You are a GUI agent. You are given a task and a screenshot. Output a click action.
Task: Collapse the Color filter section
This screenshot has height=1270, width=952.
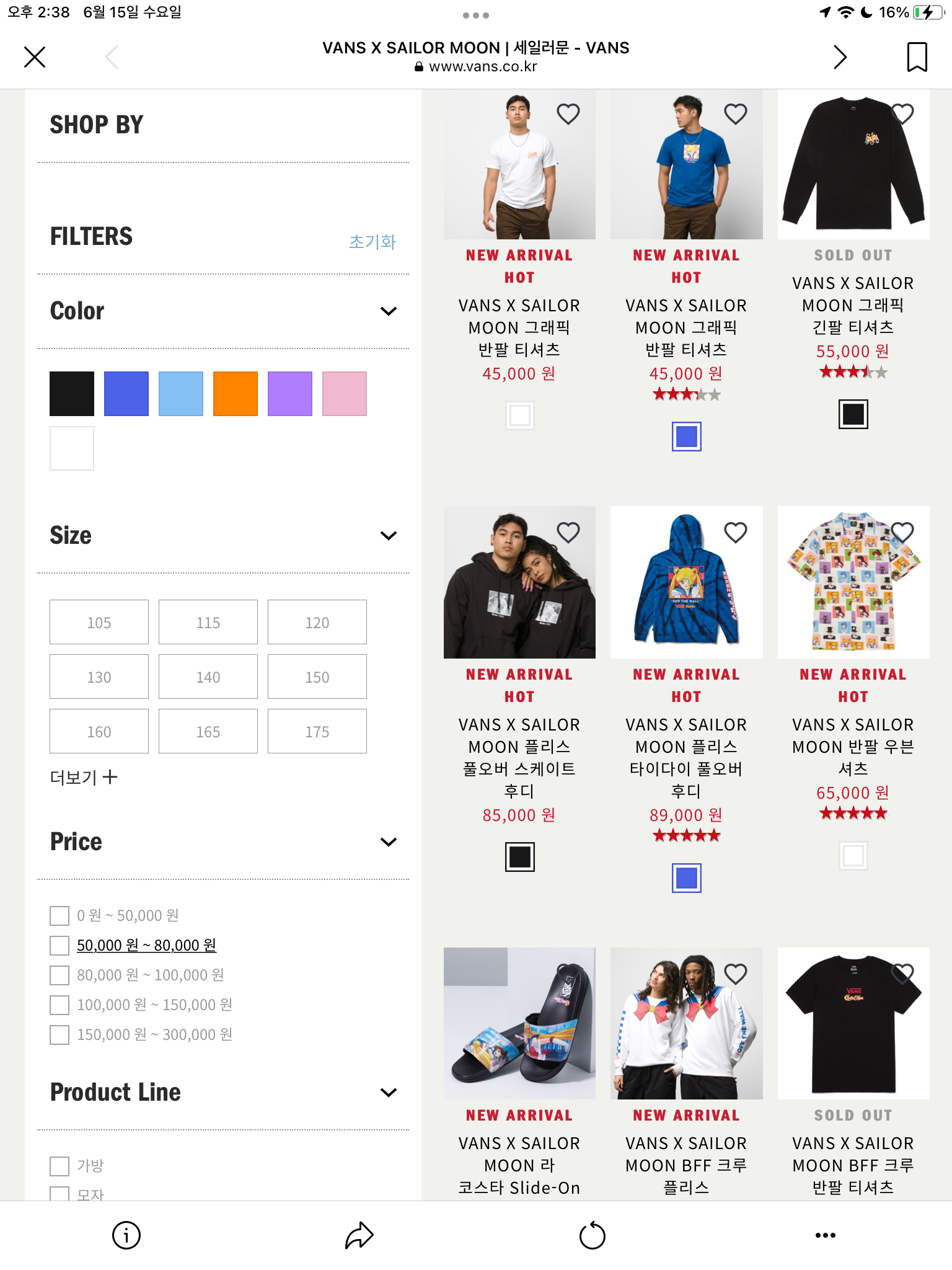388,311
